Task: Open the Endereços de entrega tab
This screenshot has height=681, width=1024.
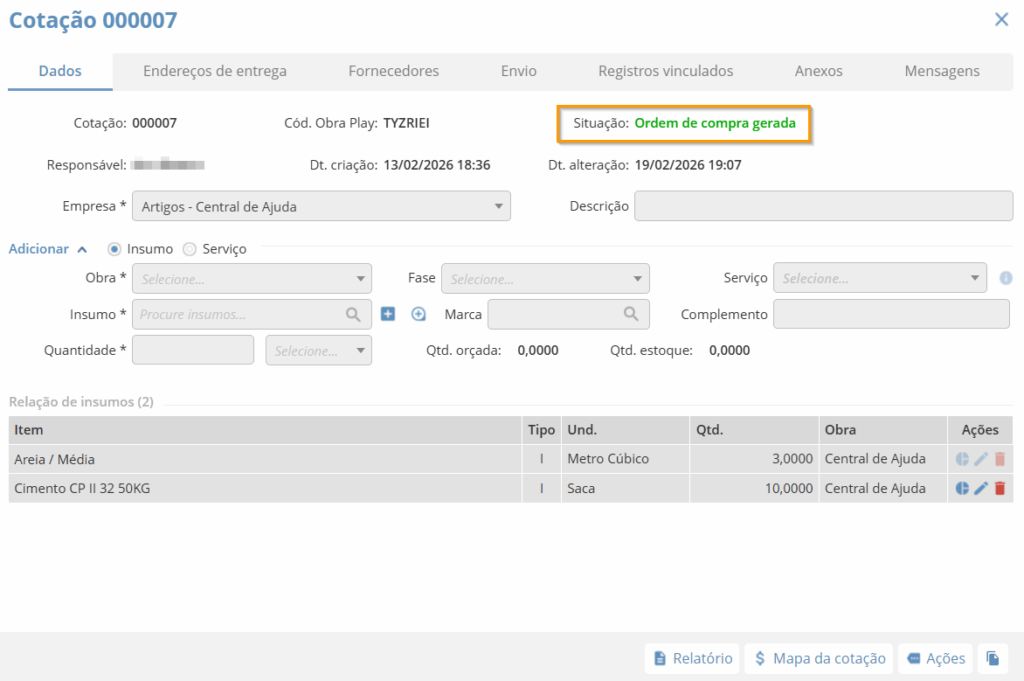Action: click(214, 71)
